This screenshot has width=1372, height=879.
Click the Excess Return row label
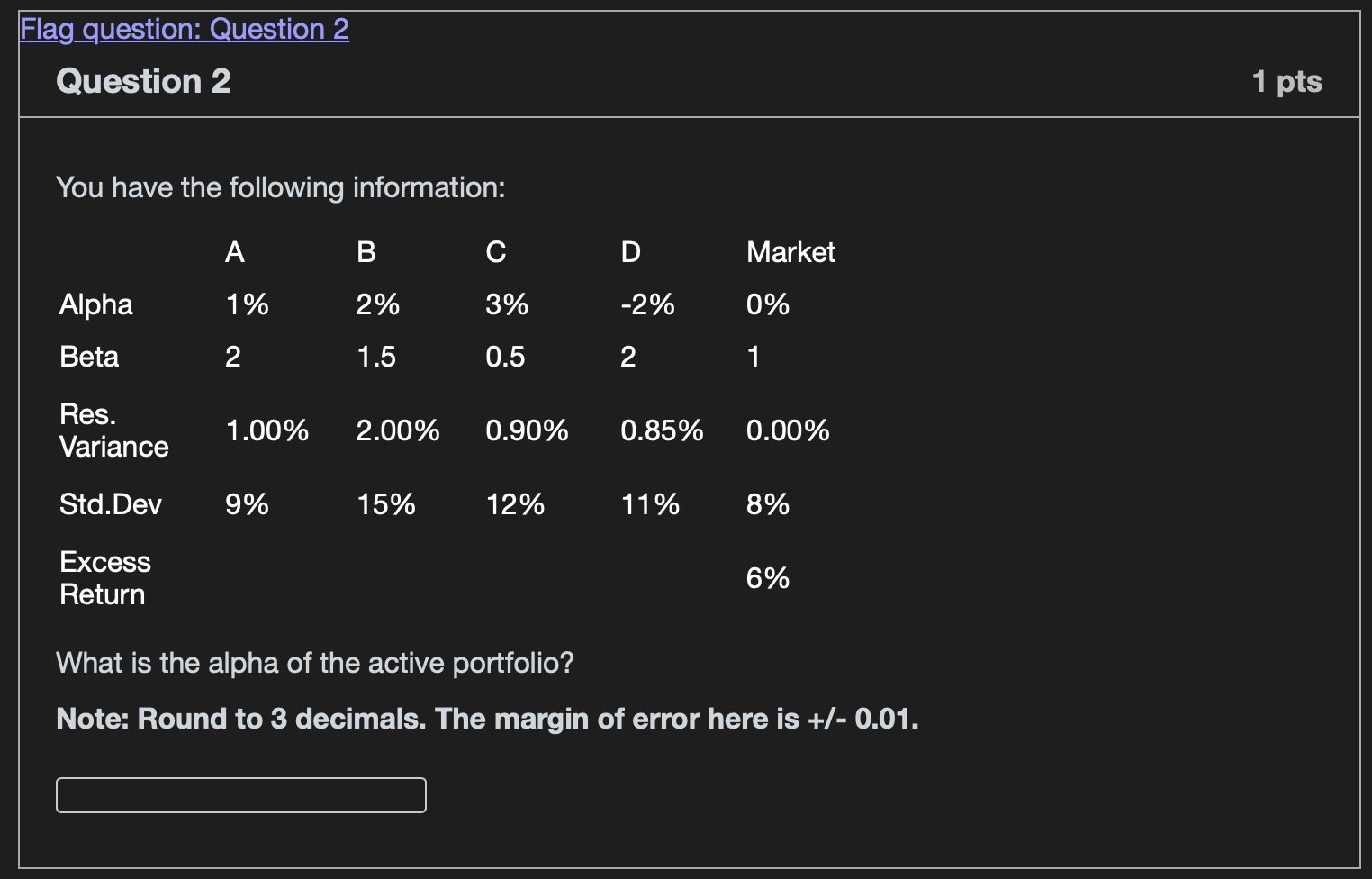[104, 578]
